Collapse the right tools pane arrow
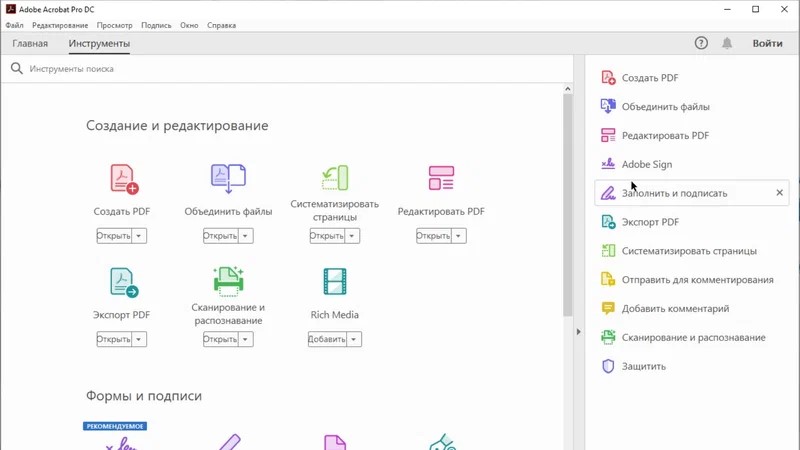Viewport: 800px width, 450px height. 579,332
